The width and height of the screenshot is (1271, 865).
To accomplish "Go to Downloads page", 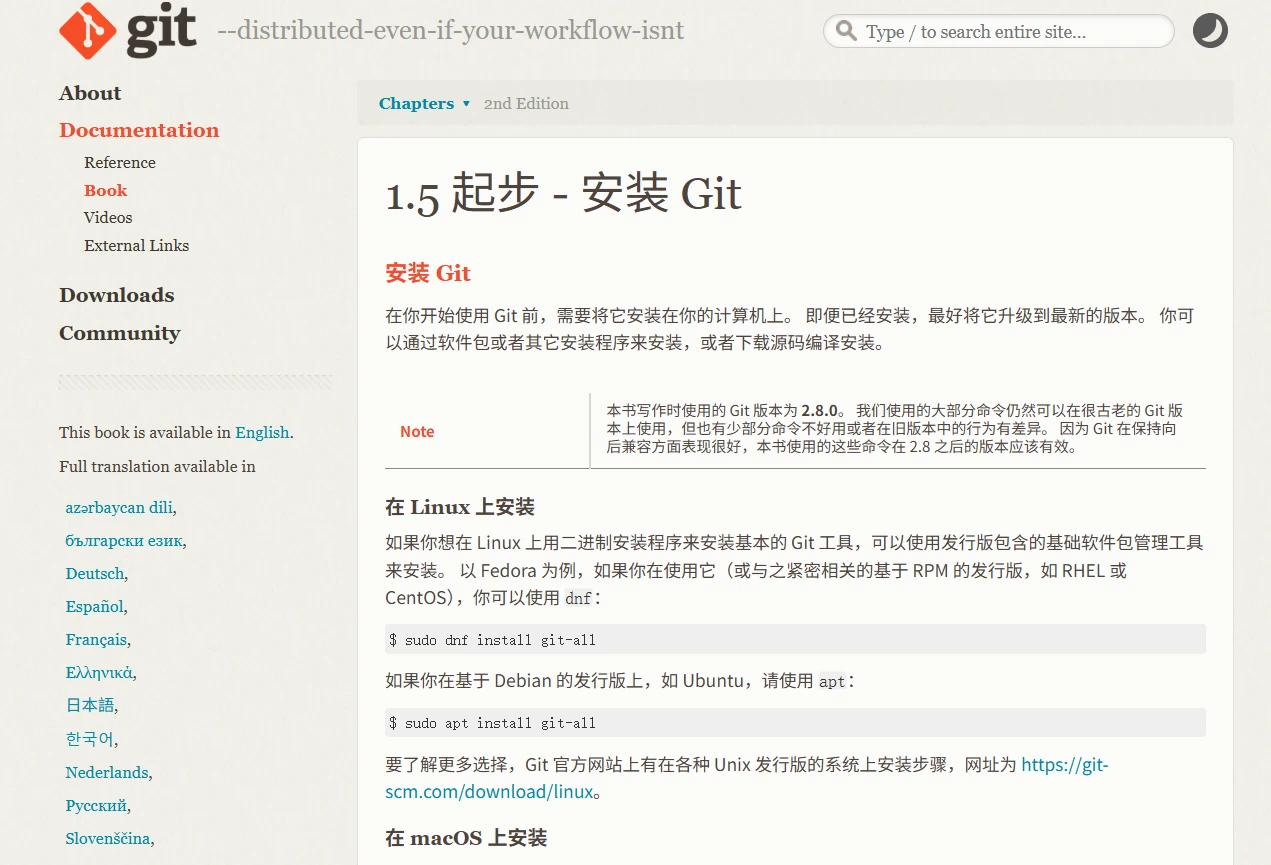I will (x=117, y=295).
